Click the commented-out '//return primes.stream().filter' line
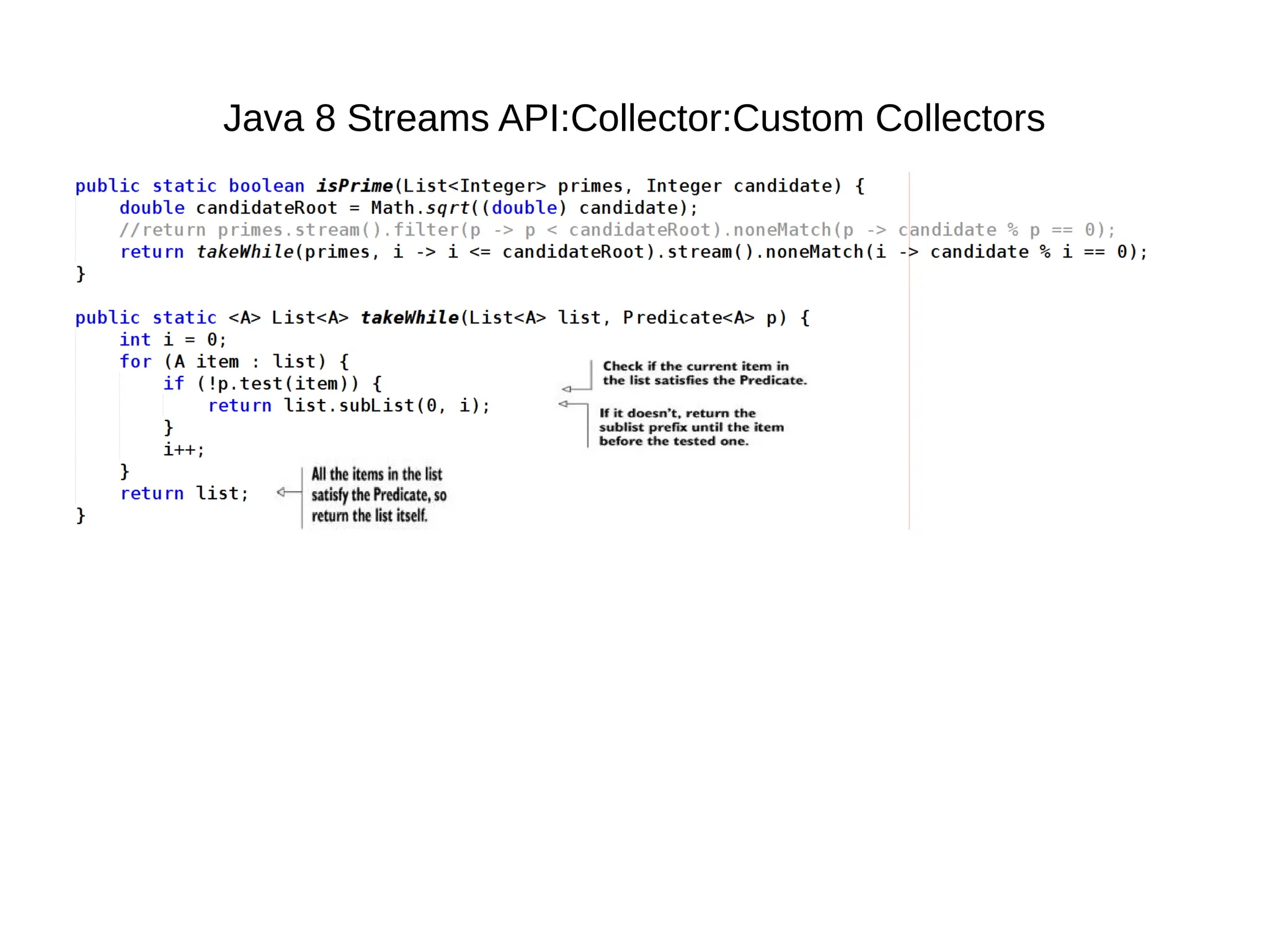 pyautogui.click(x=618, y=230)
